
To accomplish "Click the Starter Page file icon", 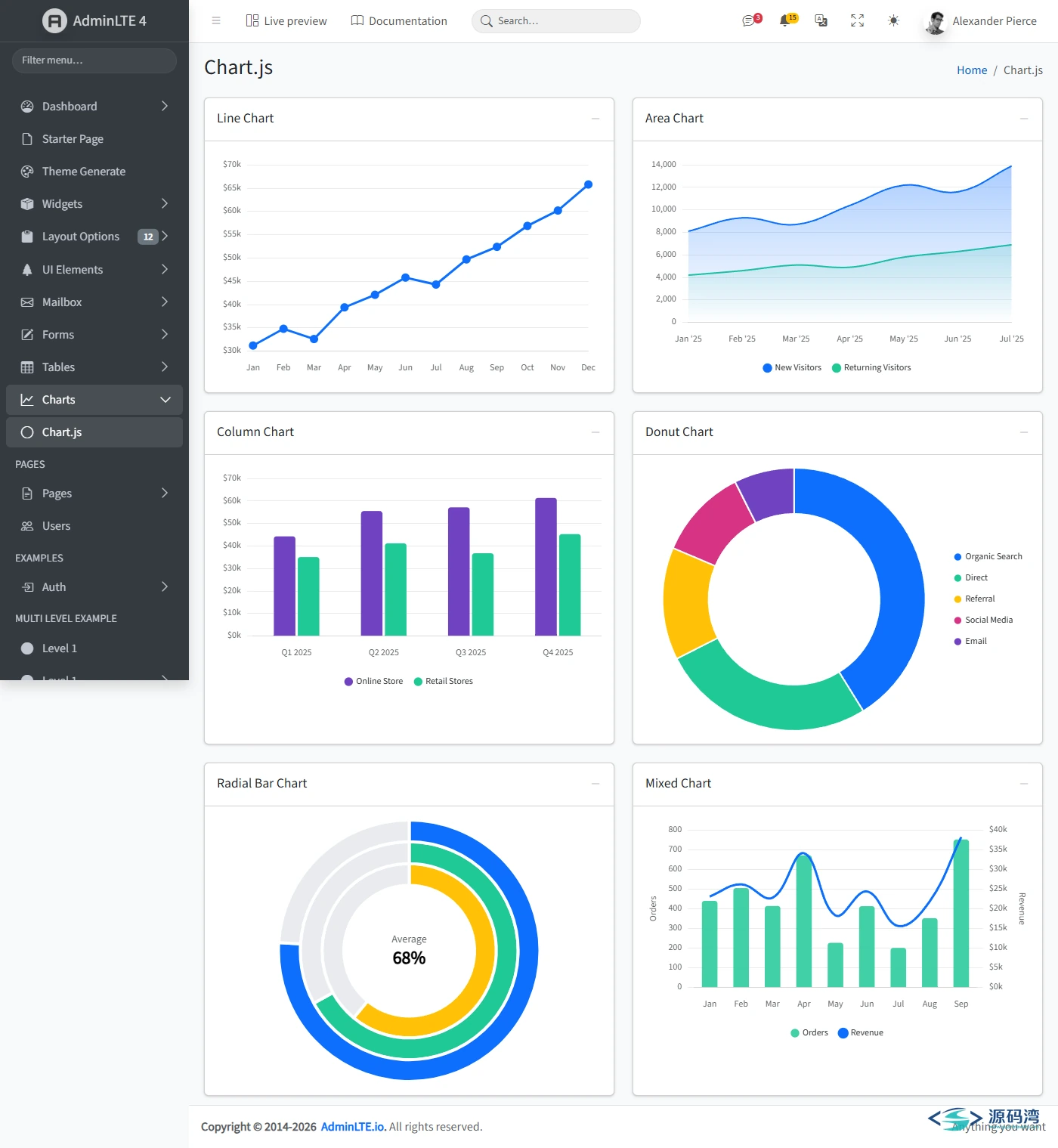I will pyautogui.click(x=27, y=139).
